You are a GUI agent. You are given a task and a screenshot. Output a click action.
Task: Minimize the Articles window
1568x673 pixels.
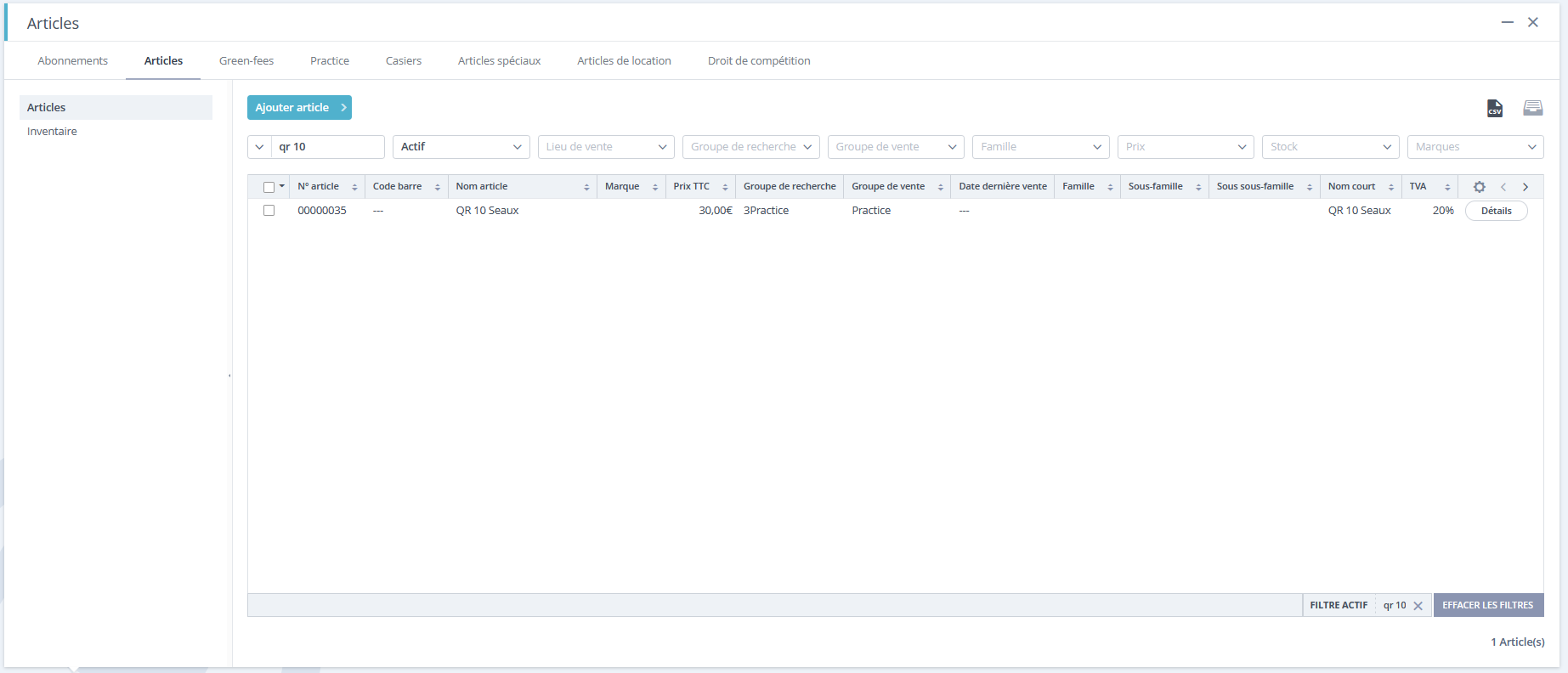pyautogui.click(x=1507, y=22)
